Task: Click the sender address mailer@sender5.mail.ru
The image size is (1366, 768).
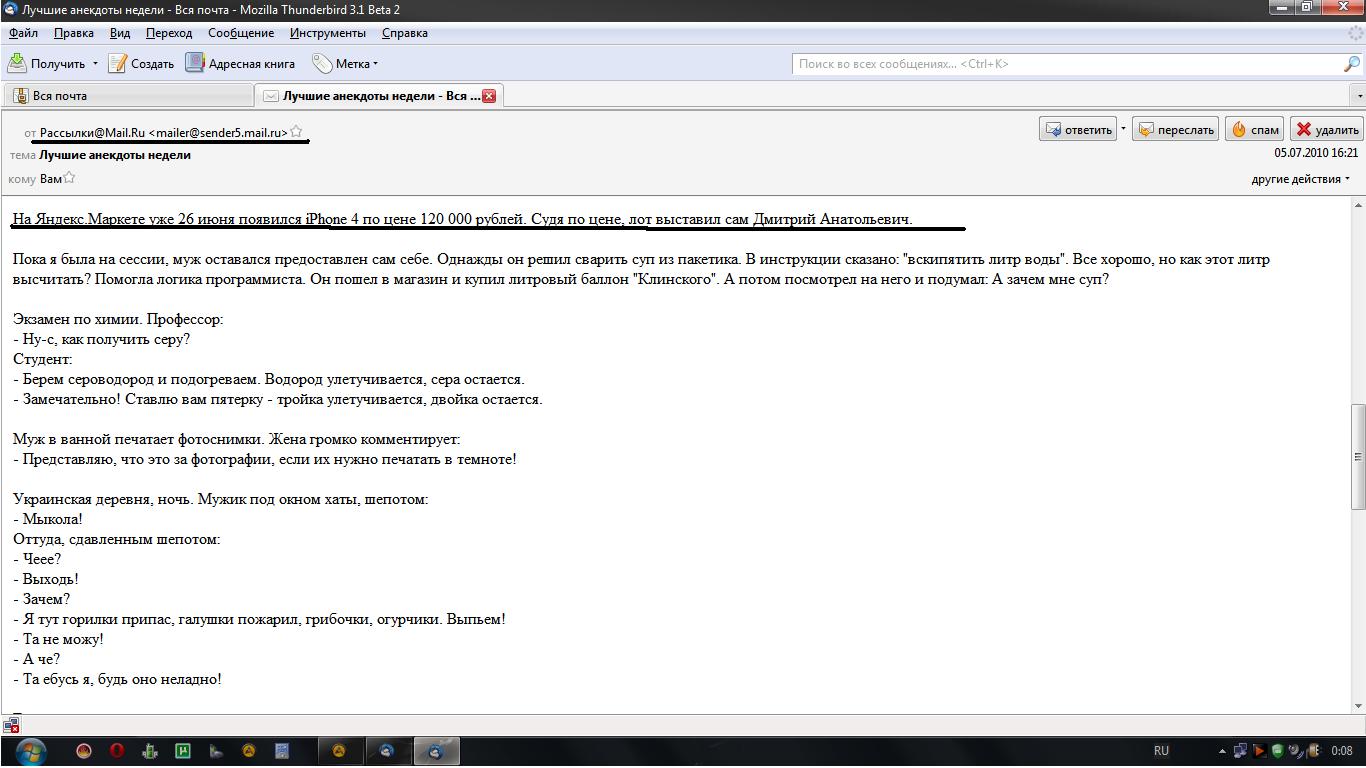Action: (x=218, y=132)
